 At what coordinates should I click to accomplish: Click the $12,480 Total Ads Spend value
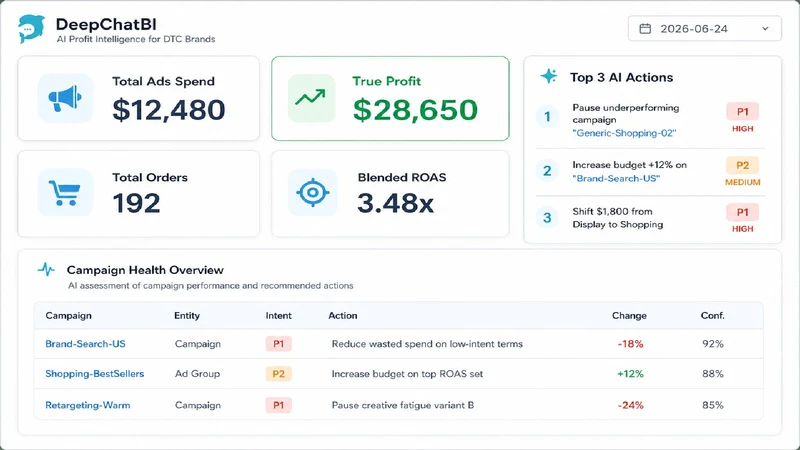point(169,110)
